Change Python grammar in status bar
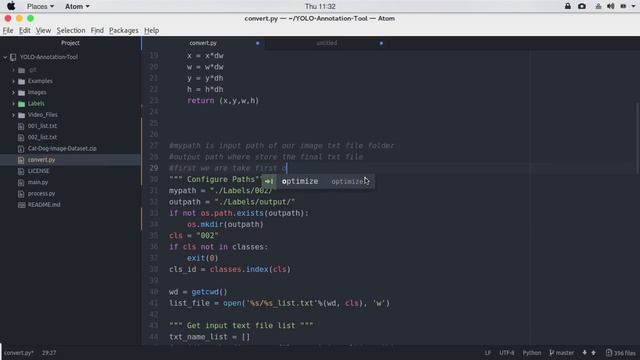The width and height of the screenshot is (640, 360). tap(532, 353)
